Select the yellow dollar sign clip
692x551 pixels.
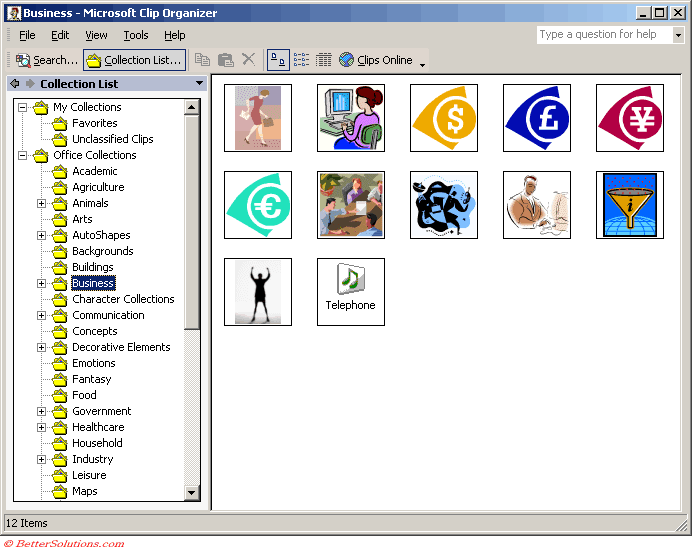point(444,118)
